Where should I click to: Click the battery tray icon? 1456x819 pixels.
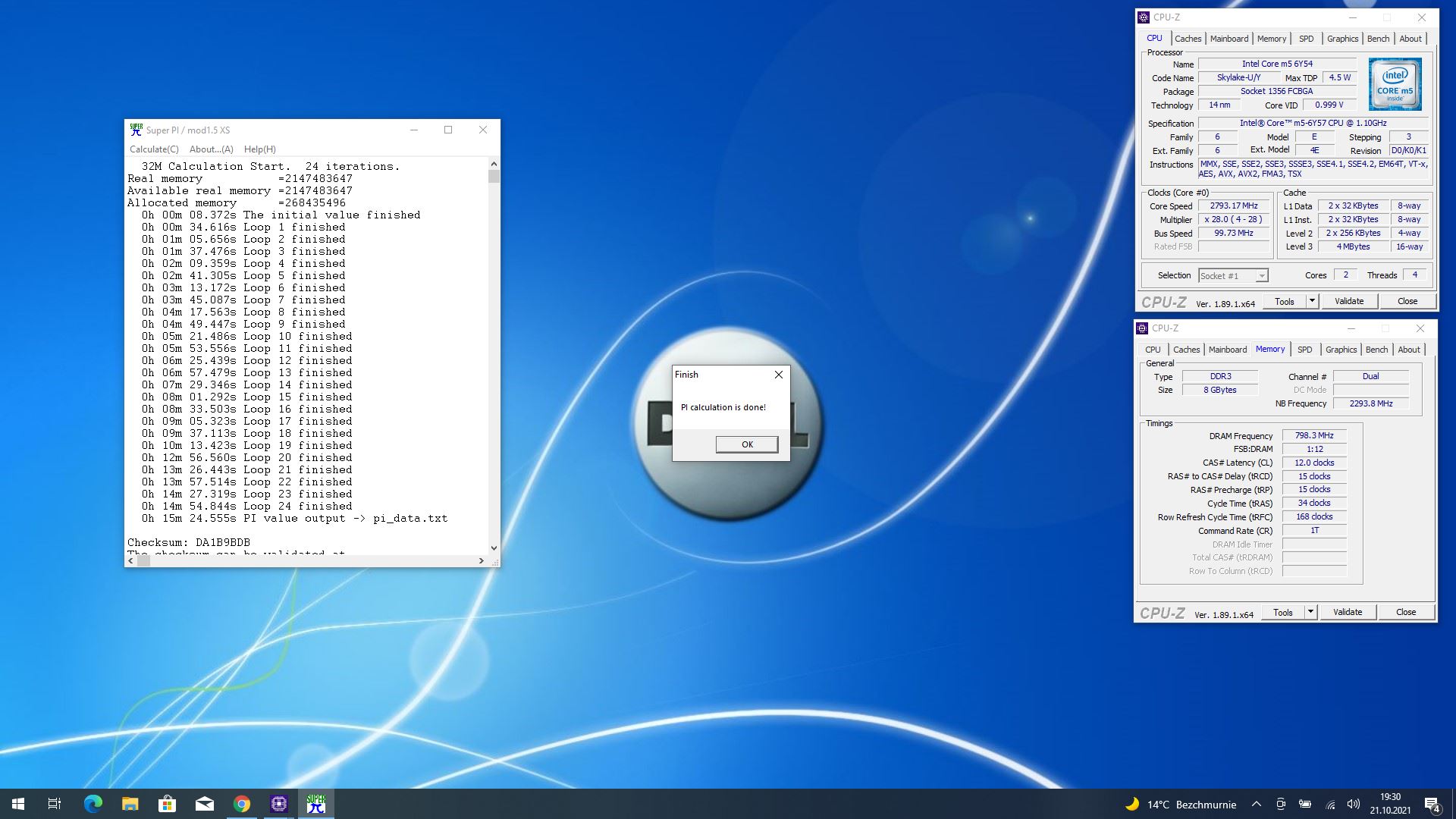[x=1305, y=805]
